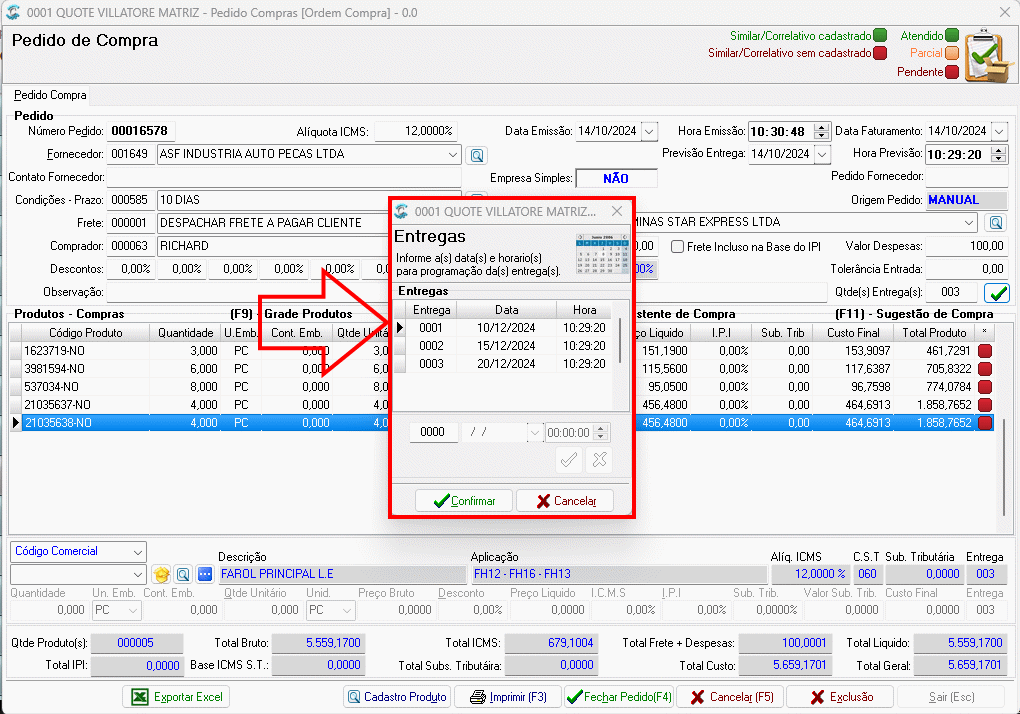Toggle Frete Incluso na Base do IPI checkbox
Screen dimensions: 1020x714
tap(677, 247)
